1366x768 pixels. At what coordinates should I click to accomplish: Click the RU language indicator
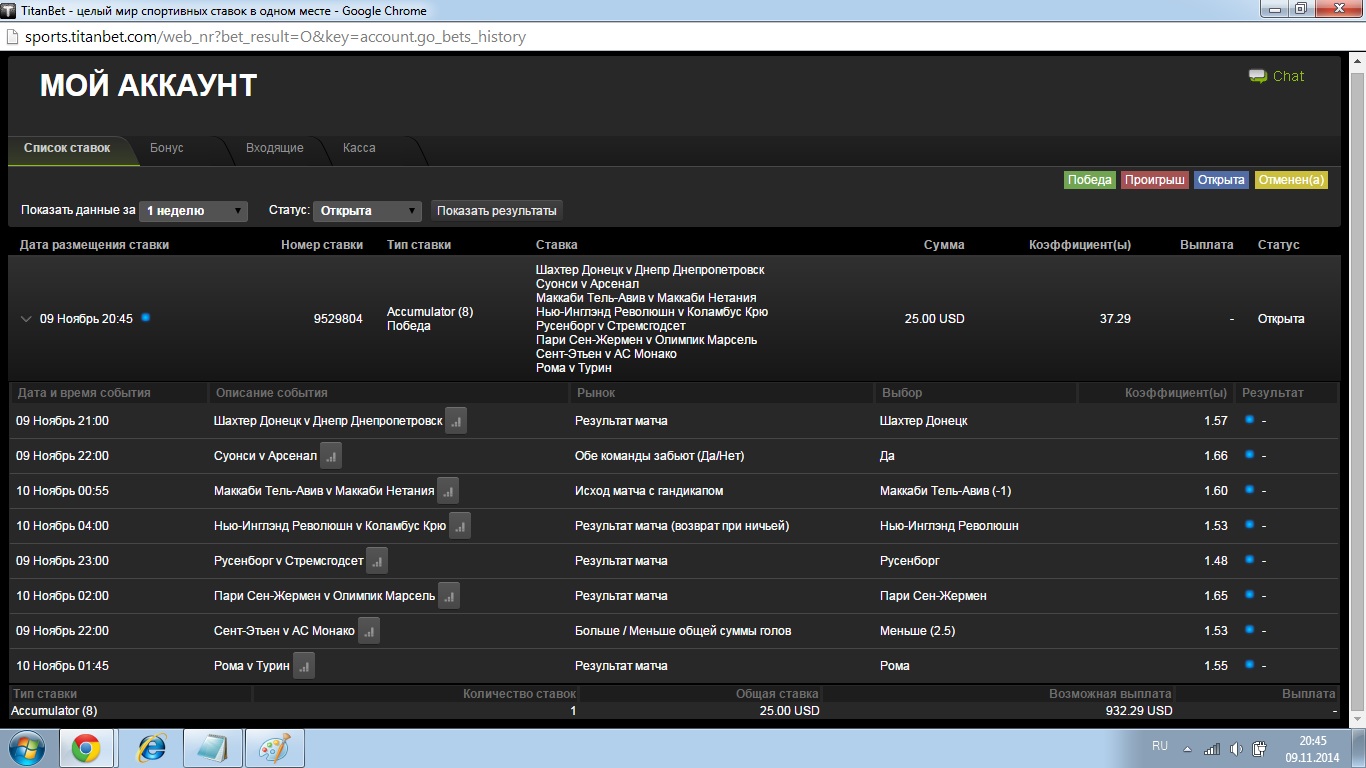(1160, 746)
